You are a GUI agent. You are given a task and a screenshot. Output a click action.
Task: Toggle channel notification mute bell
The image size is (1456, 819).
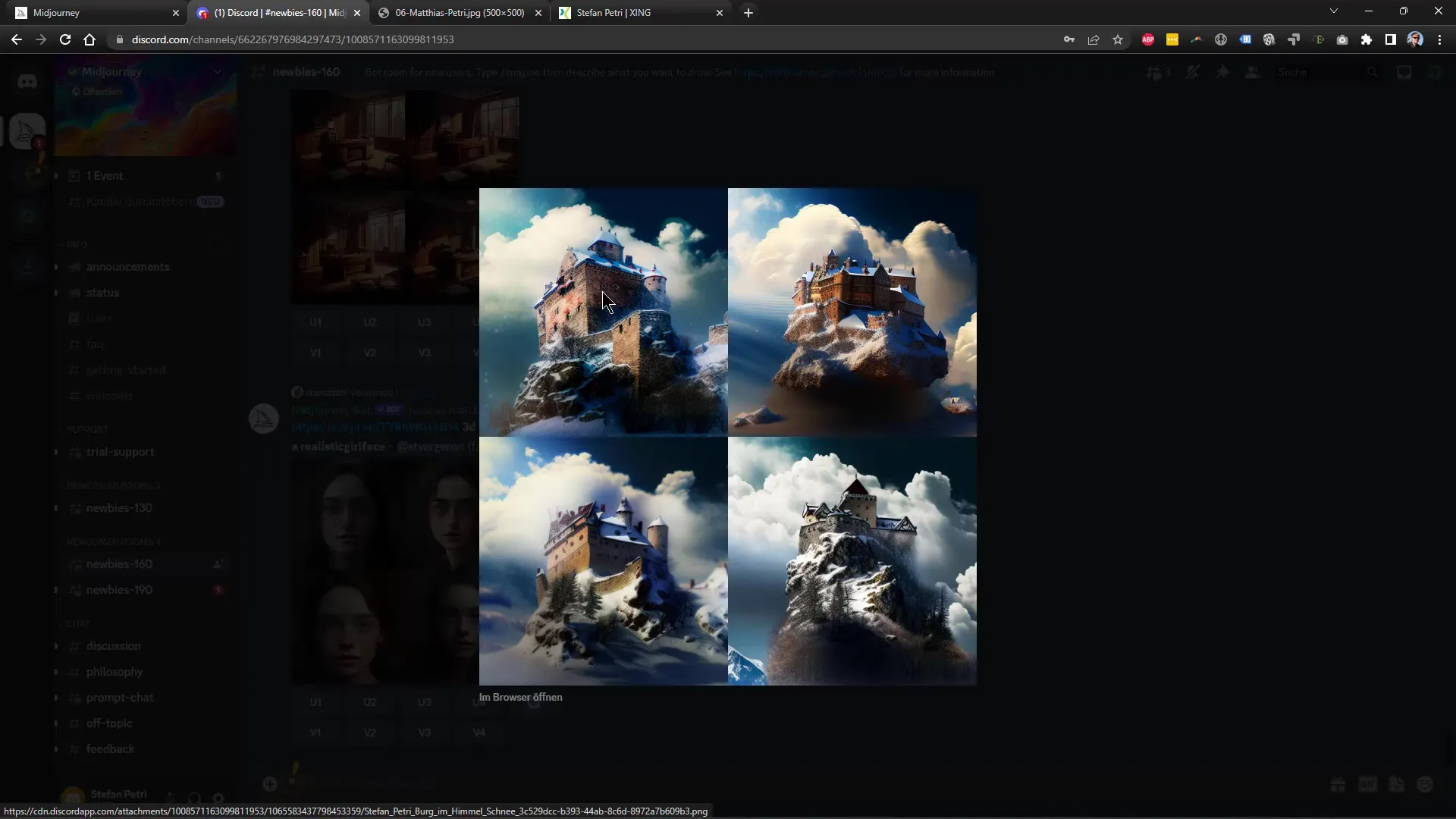tap(1193, 72)
